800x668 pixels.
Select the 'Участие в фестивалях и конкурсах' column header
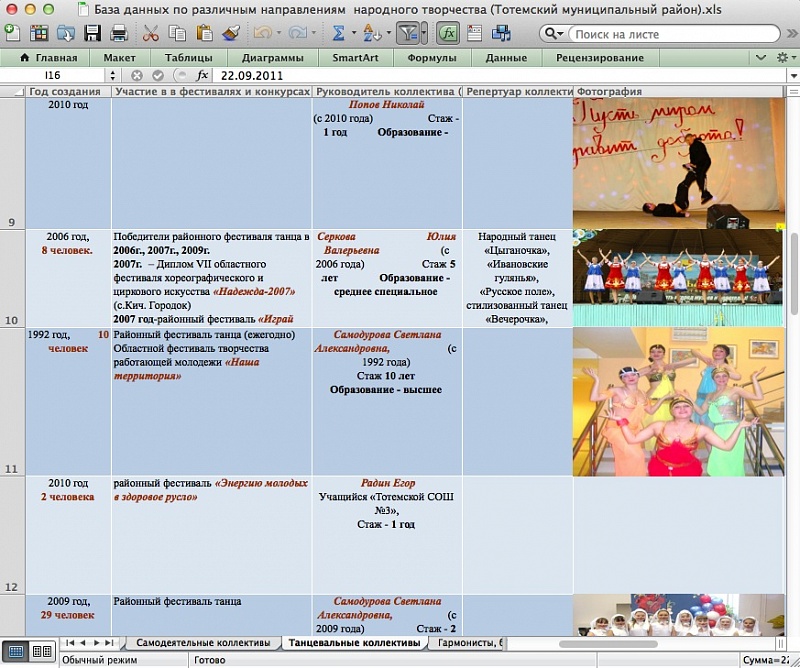point(212,91)
